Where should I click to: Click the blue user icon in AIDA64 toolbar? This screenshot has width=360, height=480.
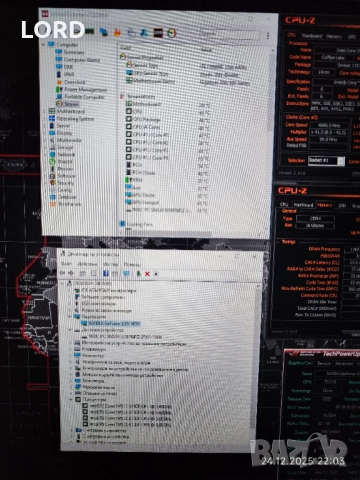coord(144,33)
